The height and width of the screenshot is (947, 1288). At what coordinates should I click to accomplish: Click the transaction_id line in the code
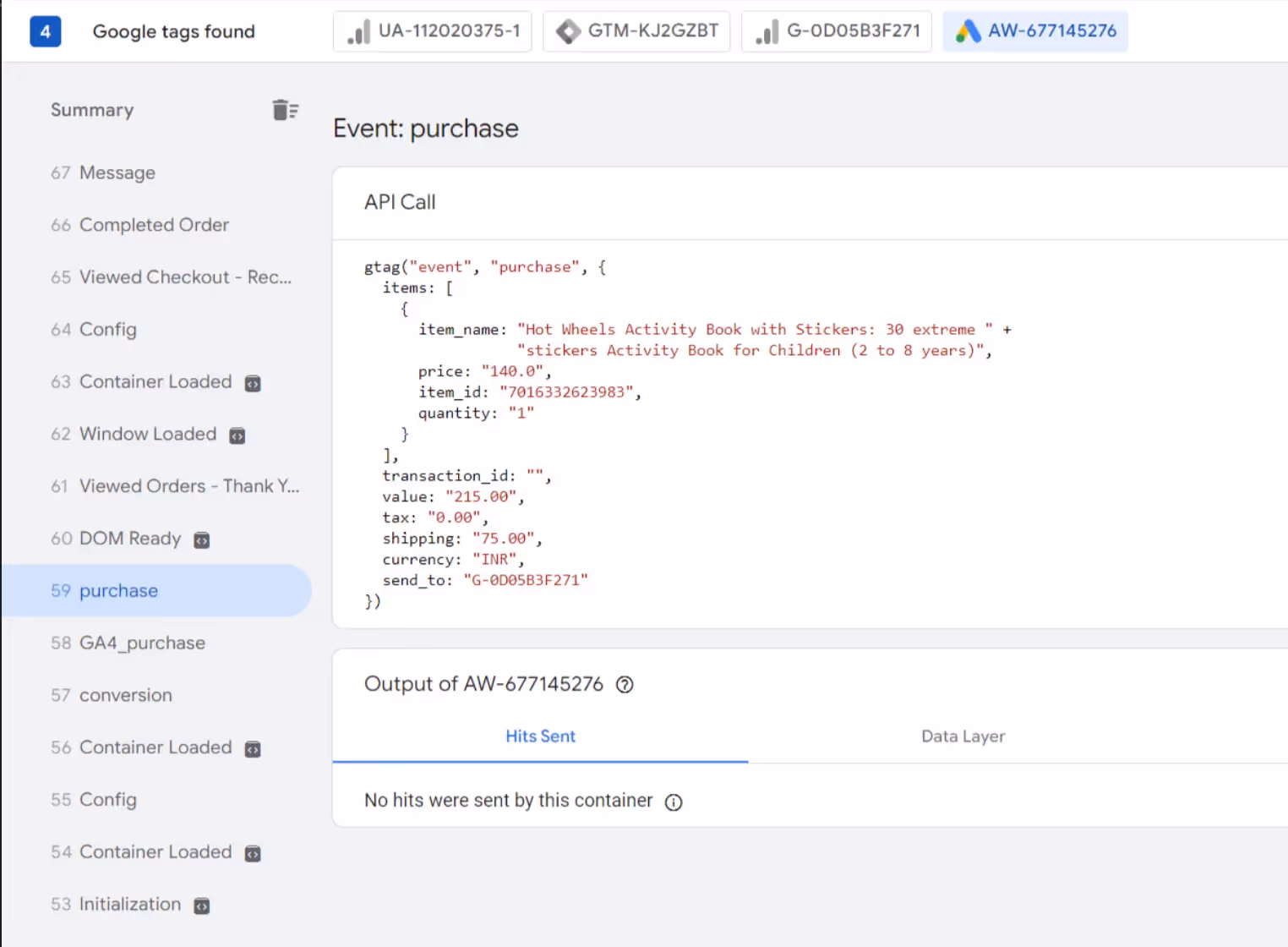click(467, 476)
